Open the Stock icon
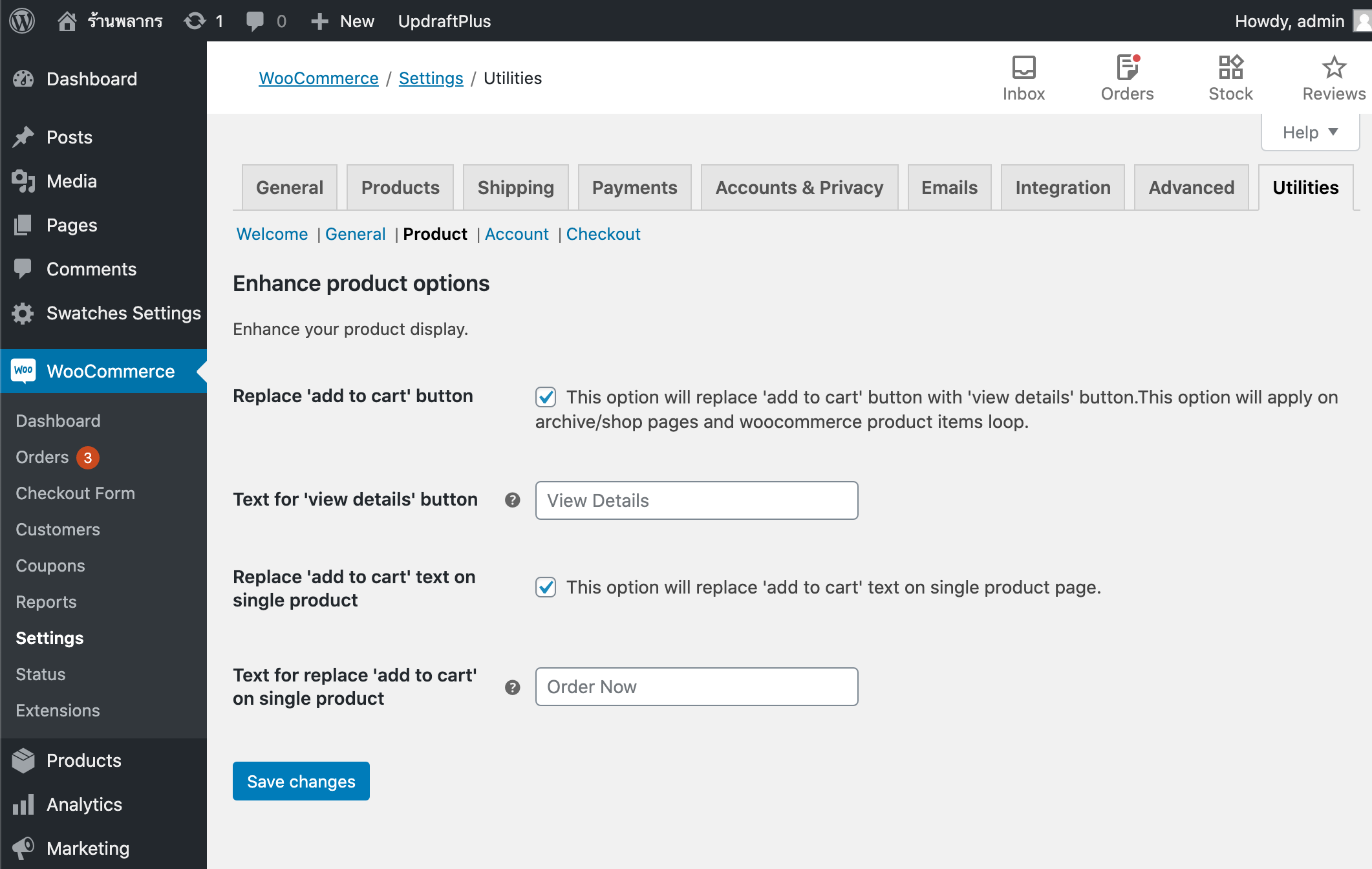 (1230, 67)
